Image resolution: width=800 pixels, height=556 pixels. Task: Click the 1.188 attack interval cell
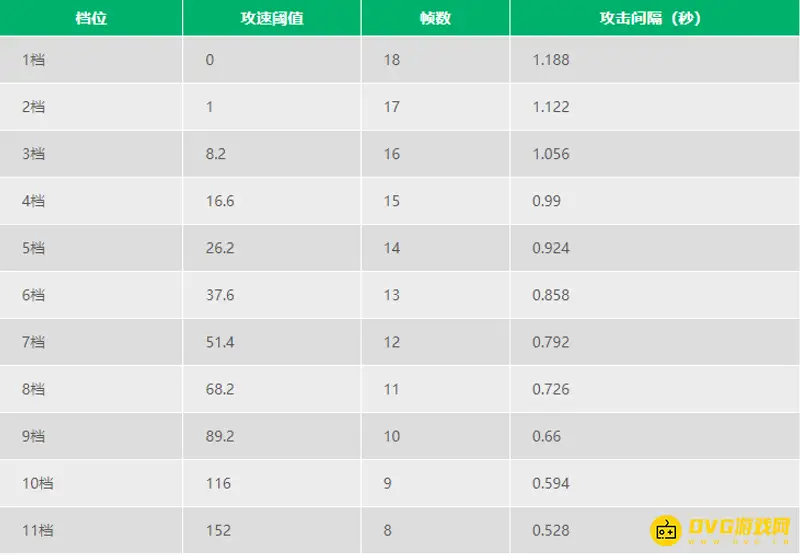[551, 60]
